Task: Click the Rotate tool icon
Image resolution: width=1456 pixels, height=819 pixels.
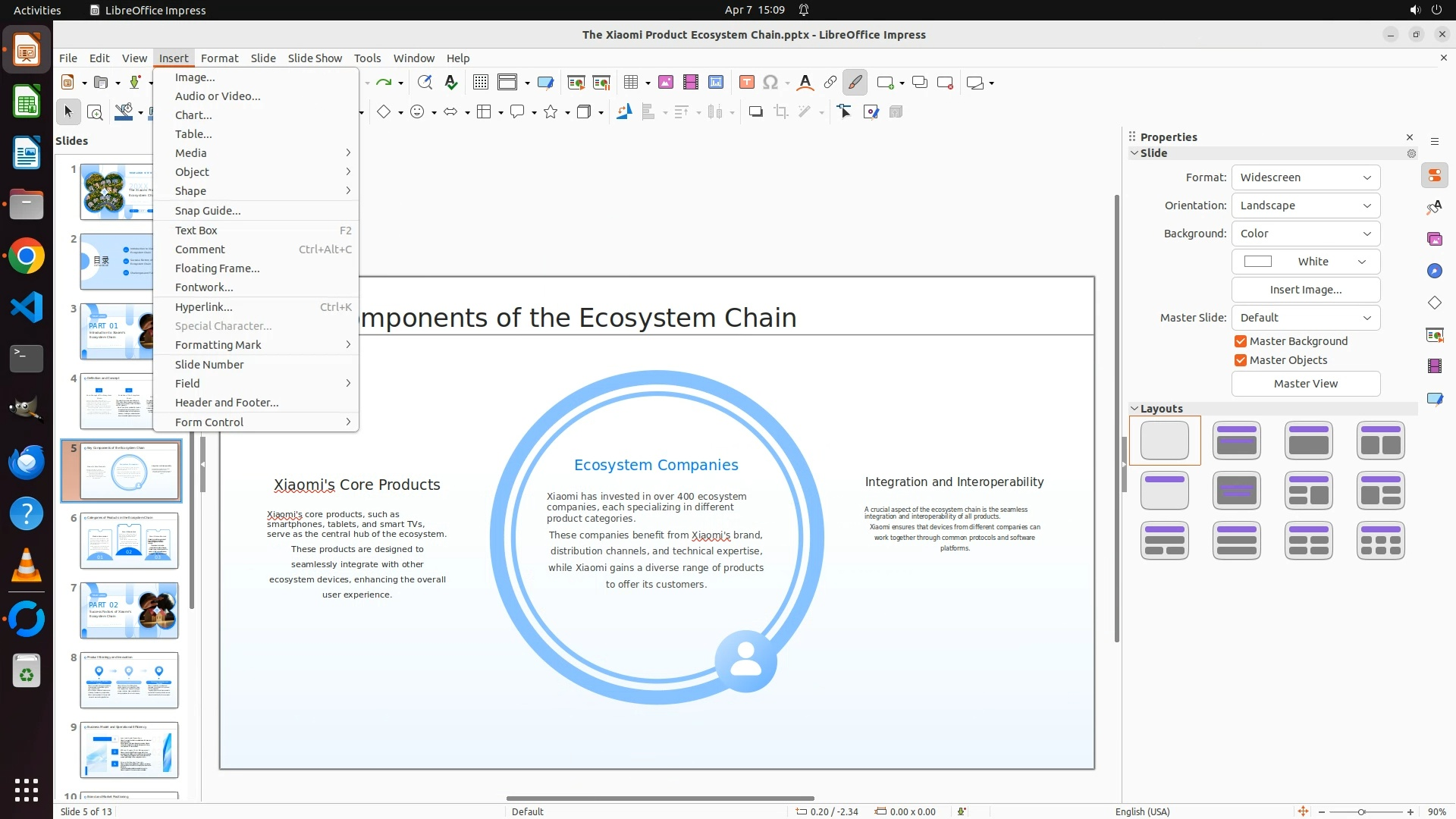Action: 623,112
